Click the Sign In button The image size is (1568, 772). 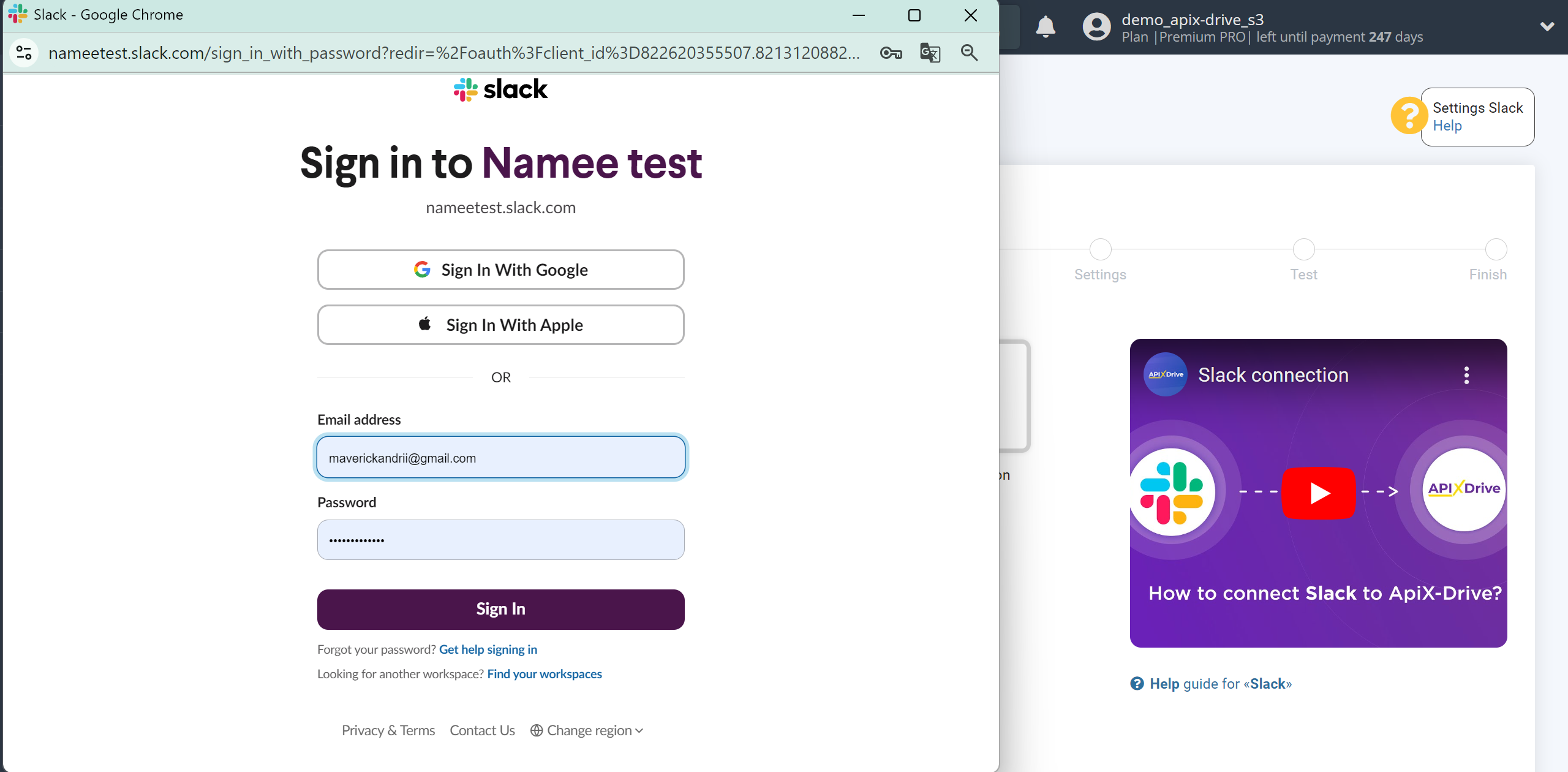tap(500, 608)
